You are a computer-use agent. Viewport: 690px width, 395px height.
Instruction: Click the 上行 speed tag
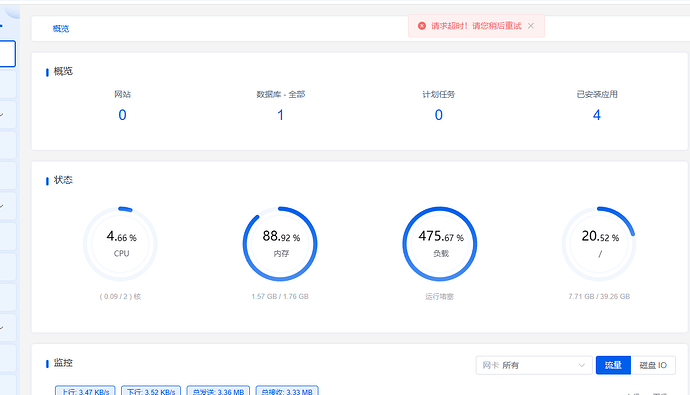tap(85, 391)
